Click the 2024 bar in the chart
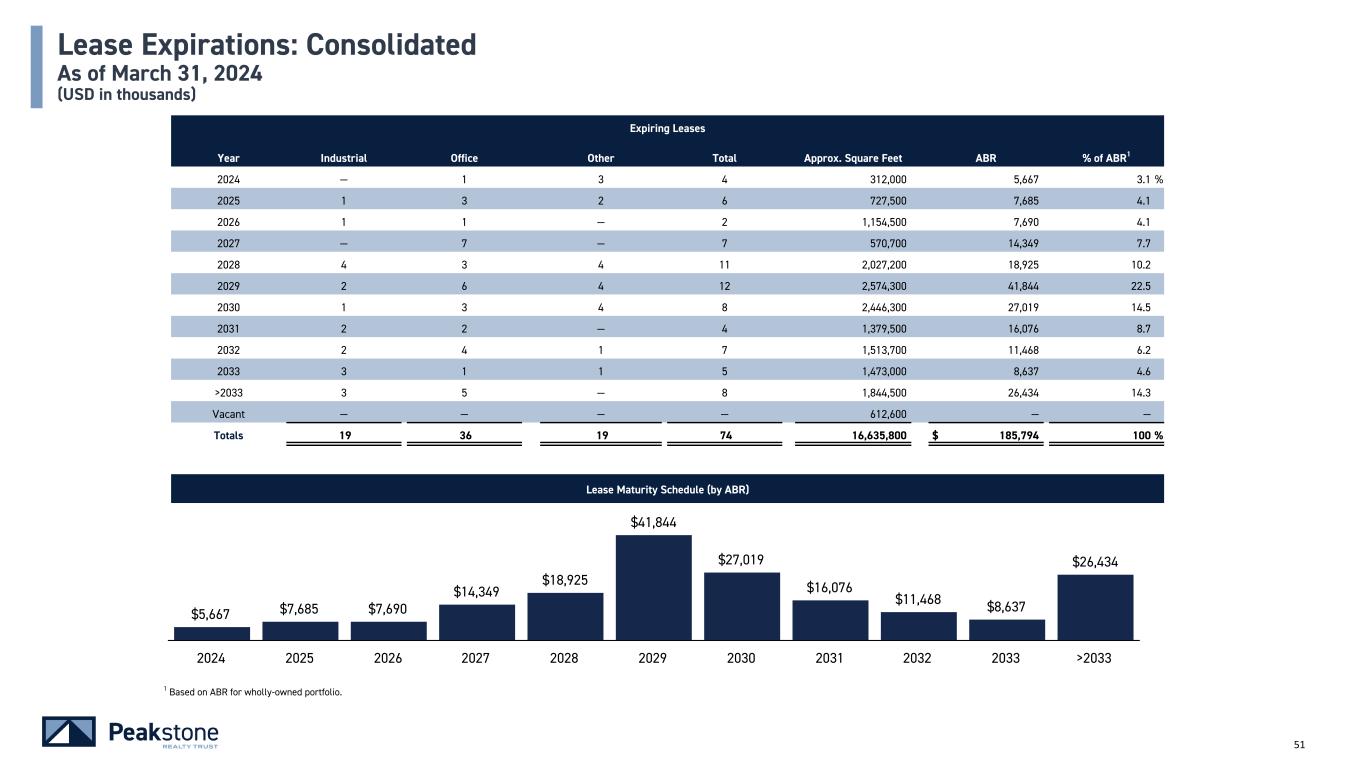 (211, 633)
